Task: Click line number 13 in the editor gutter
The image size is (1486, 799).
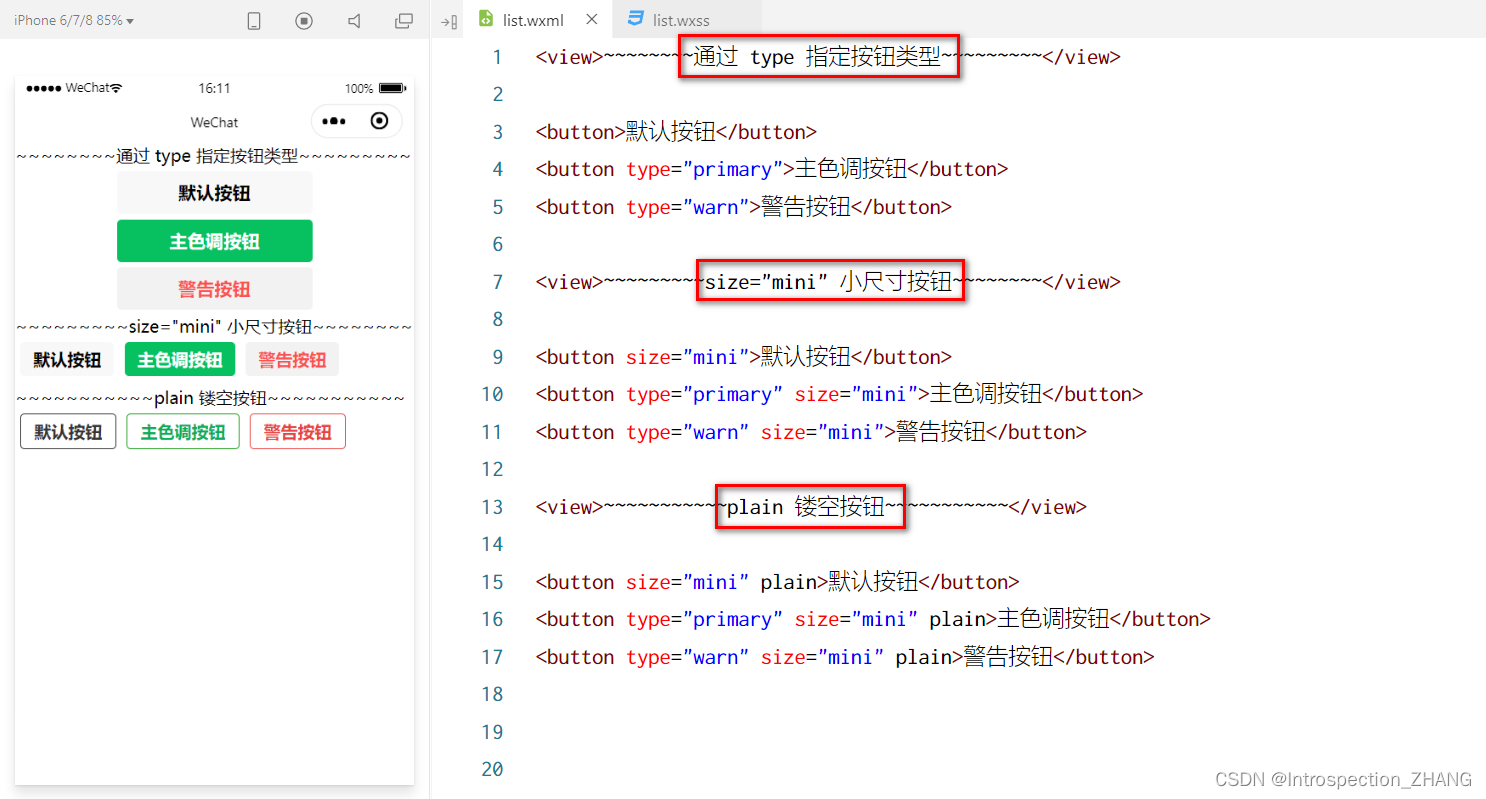Action: (x=492, y=507)
